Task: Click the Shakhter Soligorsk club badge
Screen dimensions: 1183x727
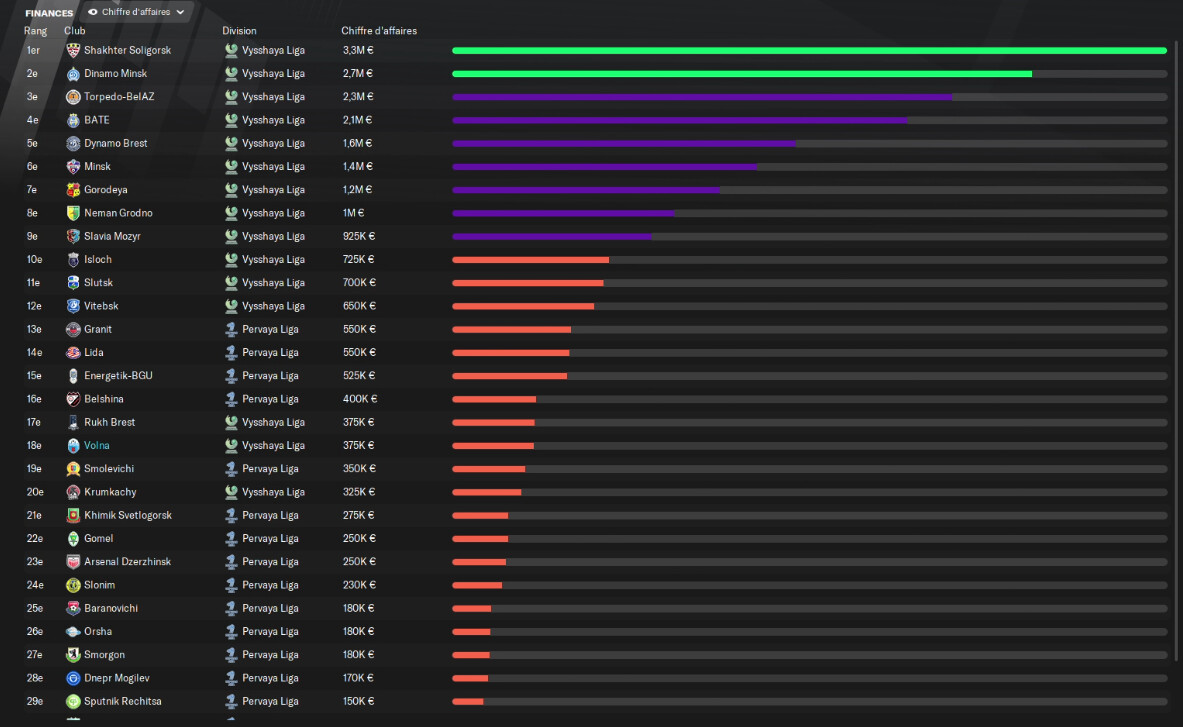Action: pyautogui.click(x=73, y=51)
